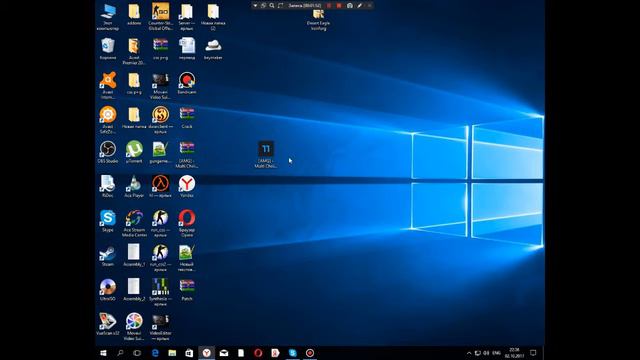
Task: Select the Steam desktop shortcut
Action: coord(108,256)
